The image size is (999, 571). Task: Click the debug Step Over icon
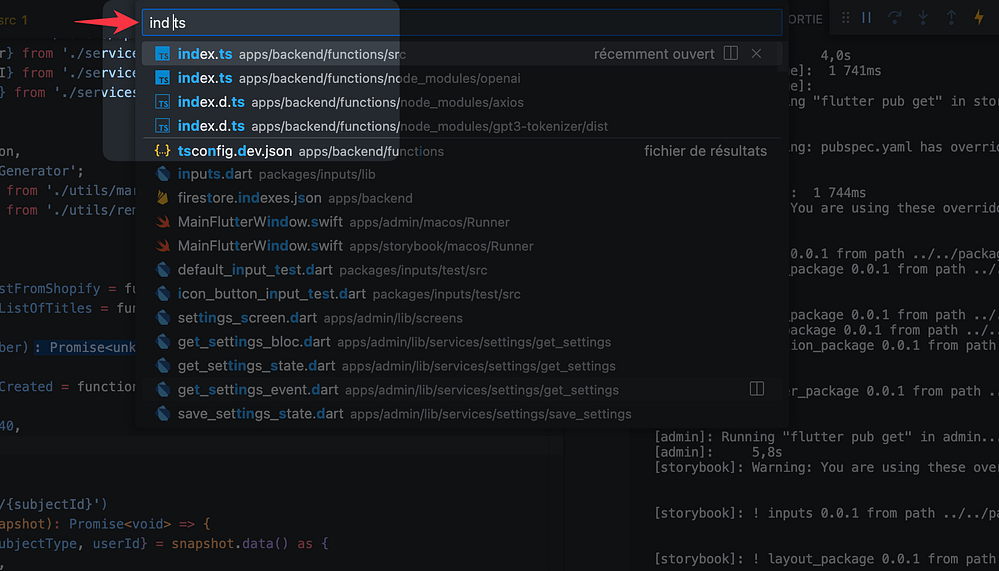894,19
